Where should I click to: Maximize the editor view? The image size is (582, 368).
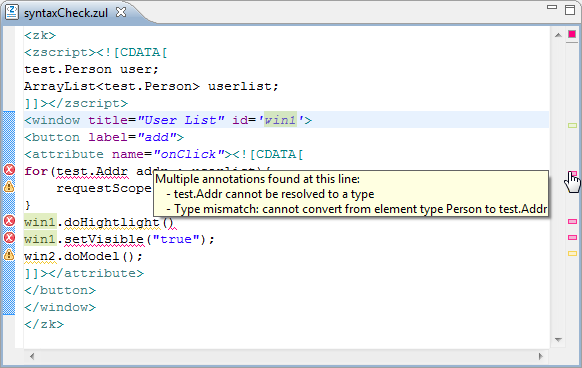pos(570,10)
